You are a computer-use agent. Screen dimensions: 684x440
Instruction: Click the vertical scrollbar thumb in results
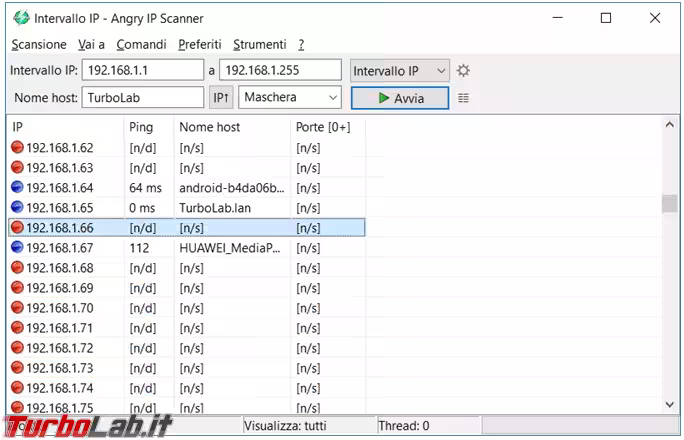click(669, 204)
